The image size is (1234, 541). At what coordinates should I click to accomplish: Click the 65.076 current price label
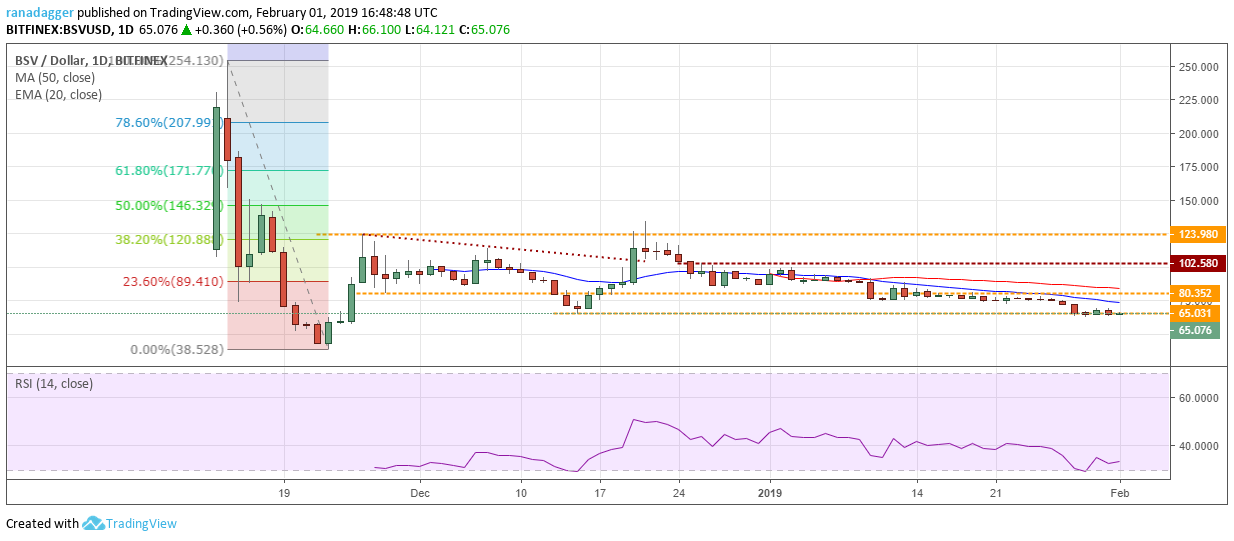(1195, 330)
